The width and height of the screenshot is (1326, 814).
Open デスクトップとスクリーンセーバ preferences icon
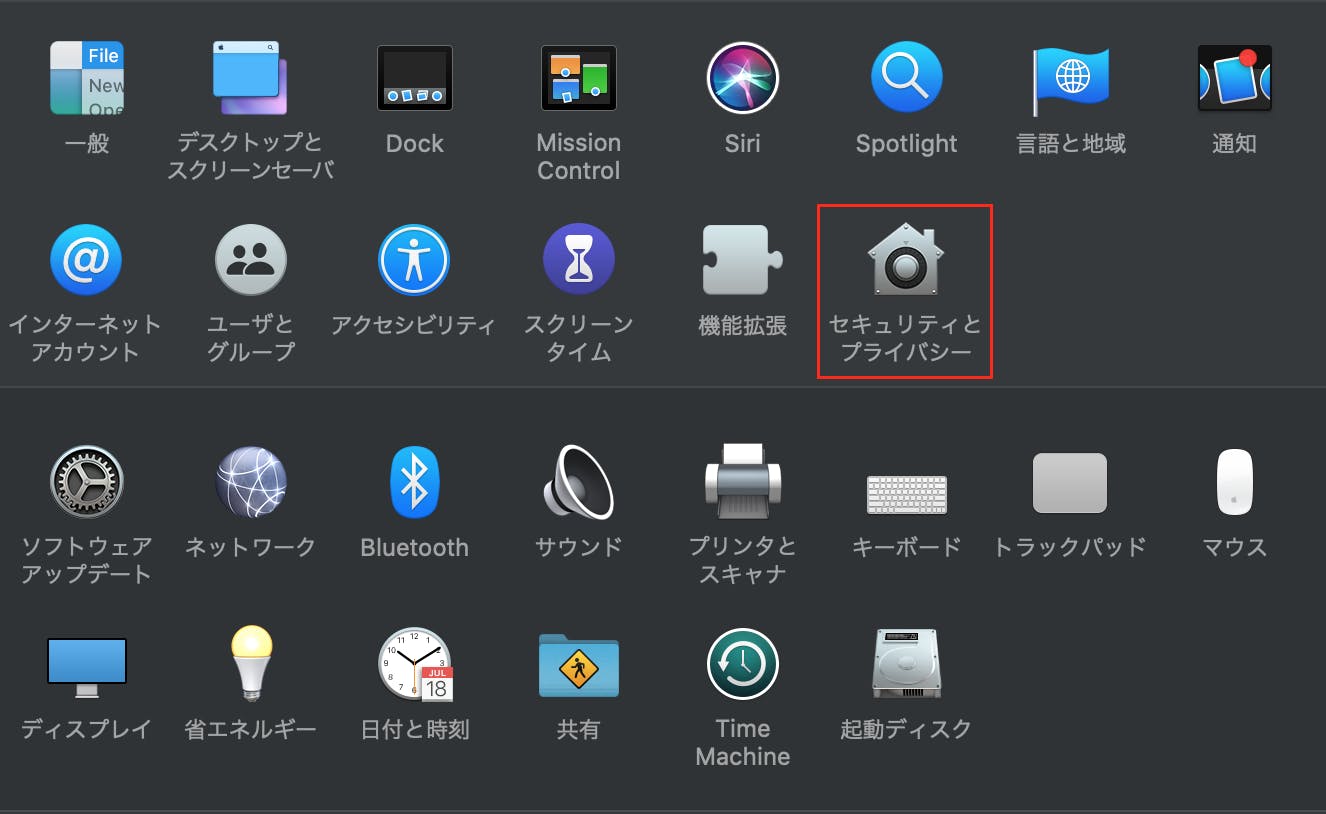tap(250, 78)
